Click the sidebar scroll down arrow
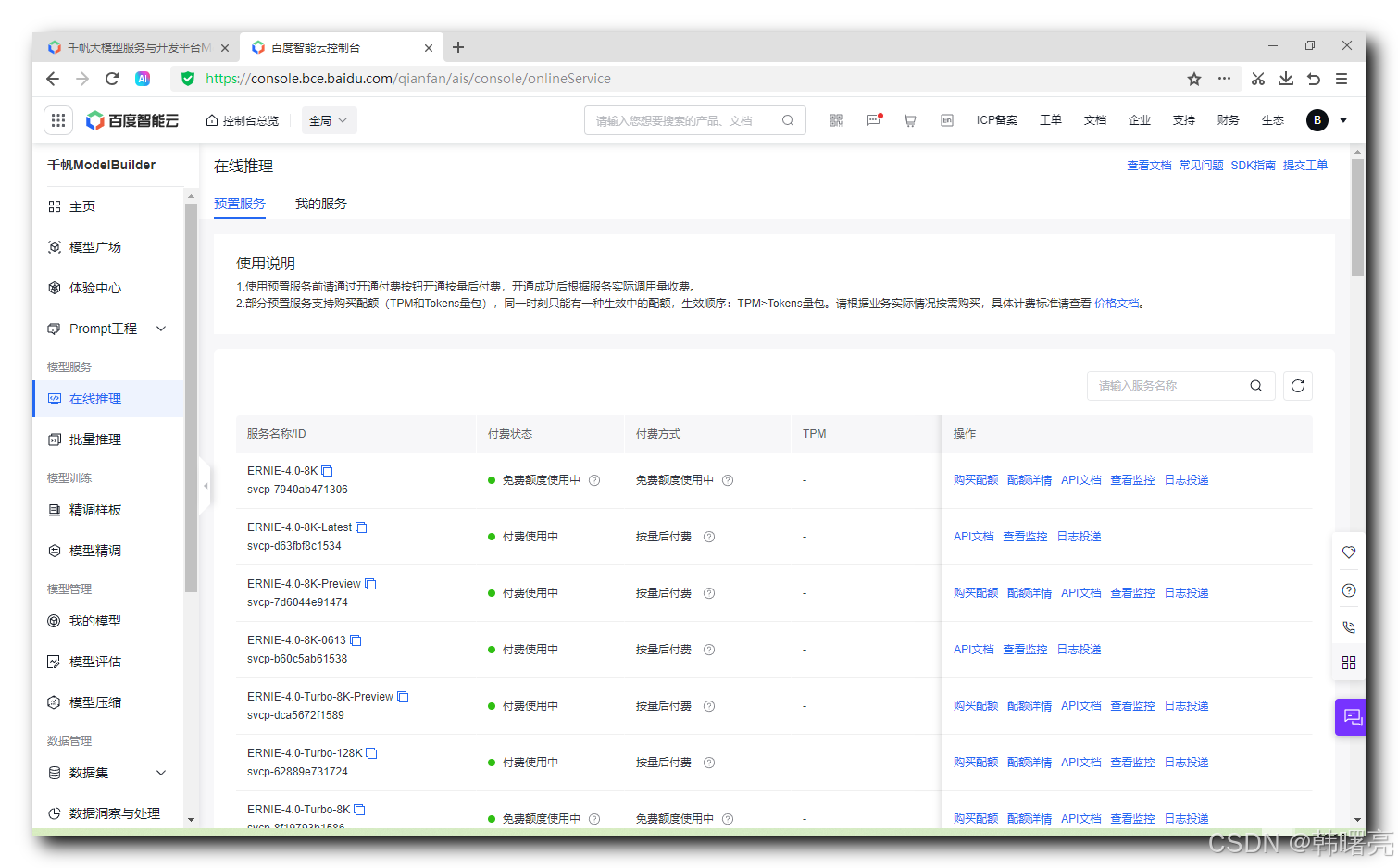 [191, 820]
